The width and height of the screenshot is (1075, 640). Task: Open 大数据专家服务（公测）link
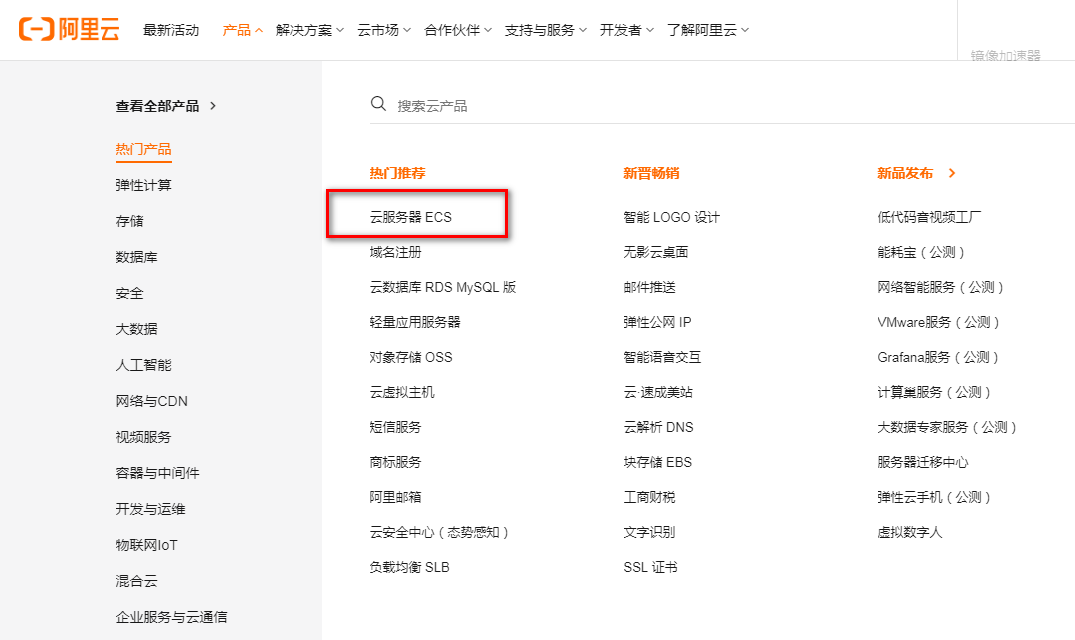[x=947, y=427]
